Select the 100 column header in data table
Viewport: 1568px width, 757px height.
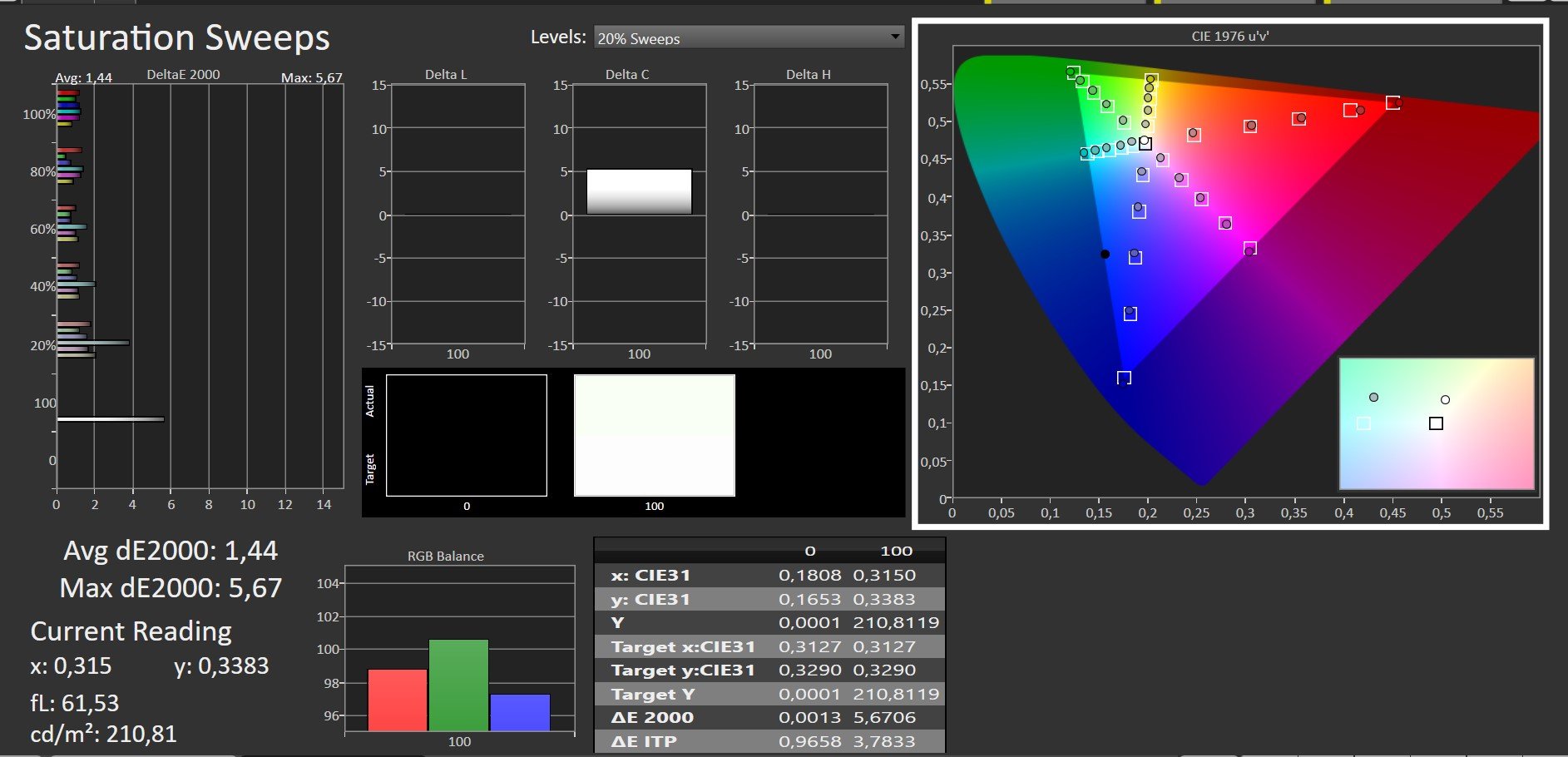pyautogui.click(x=896, y=551)
